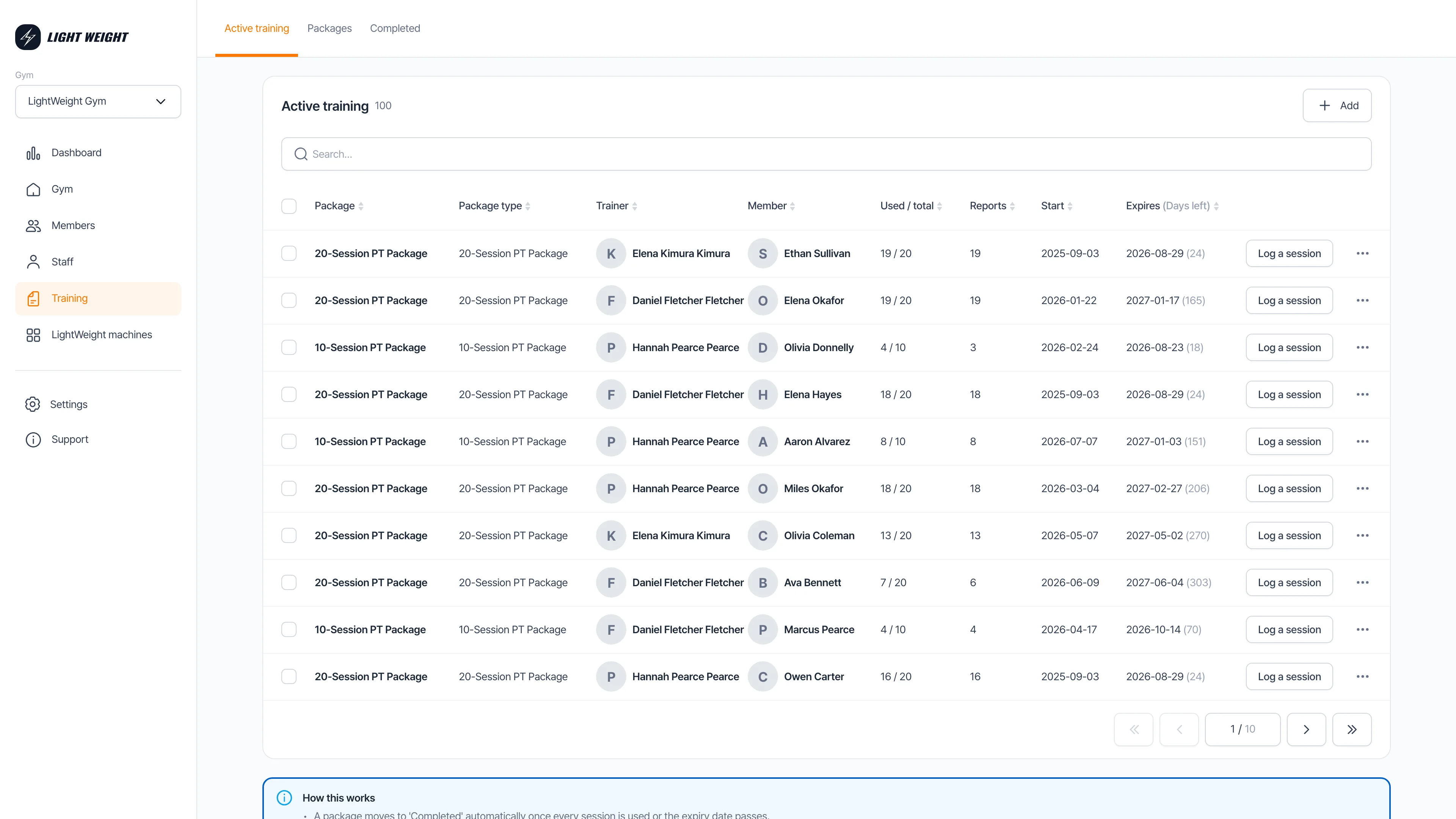1456x819 pixels.
Task: Open the LightWeight Gym selector dropdown
Action: click(98, 102)
